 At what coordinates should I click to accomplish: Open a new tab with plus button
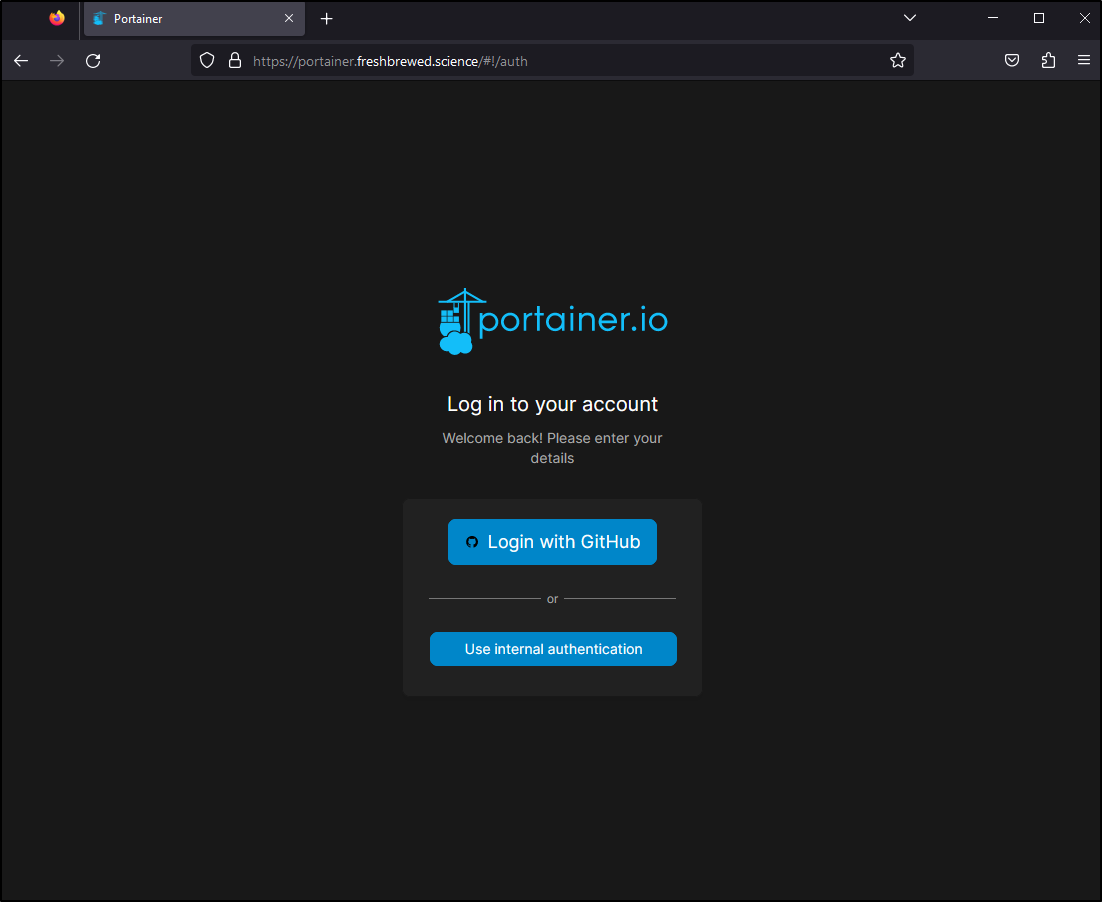327,19
